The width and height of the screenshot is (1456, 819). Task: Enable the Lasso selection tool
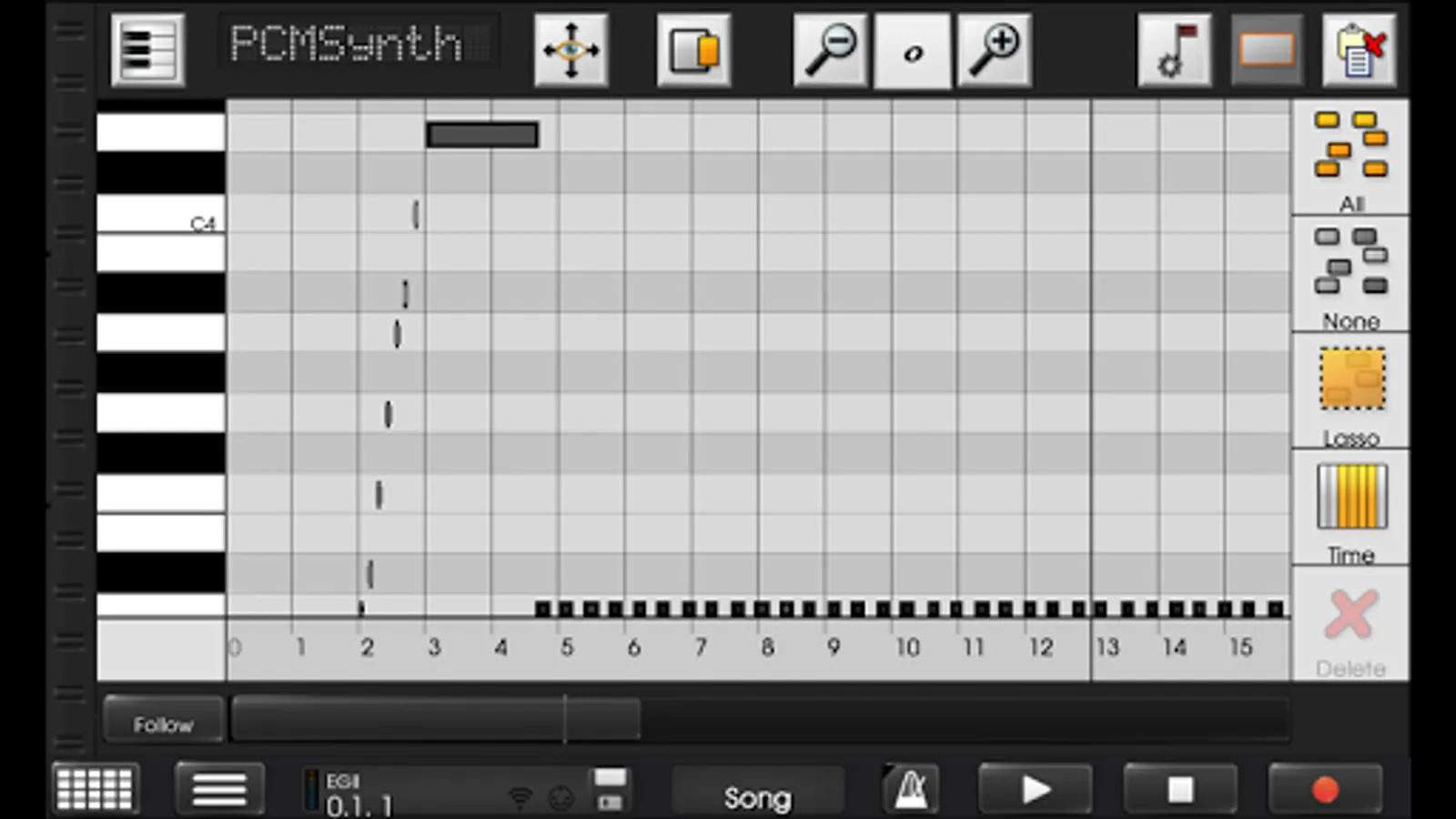pyautogui.click(x=1350, y=391)
